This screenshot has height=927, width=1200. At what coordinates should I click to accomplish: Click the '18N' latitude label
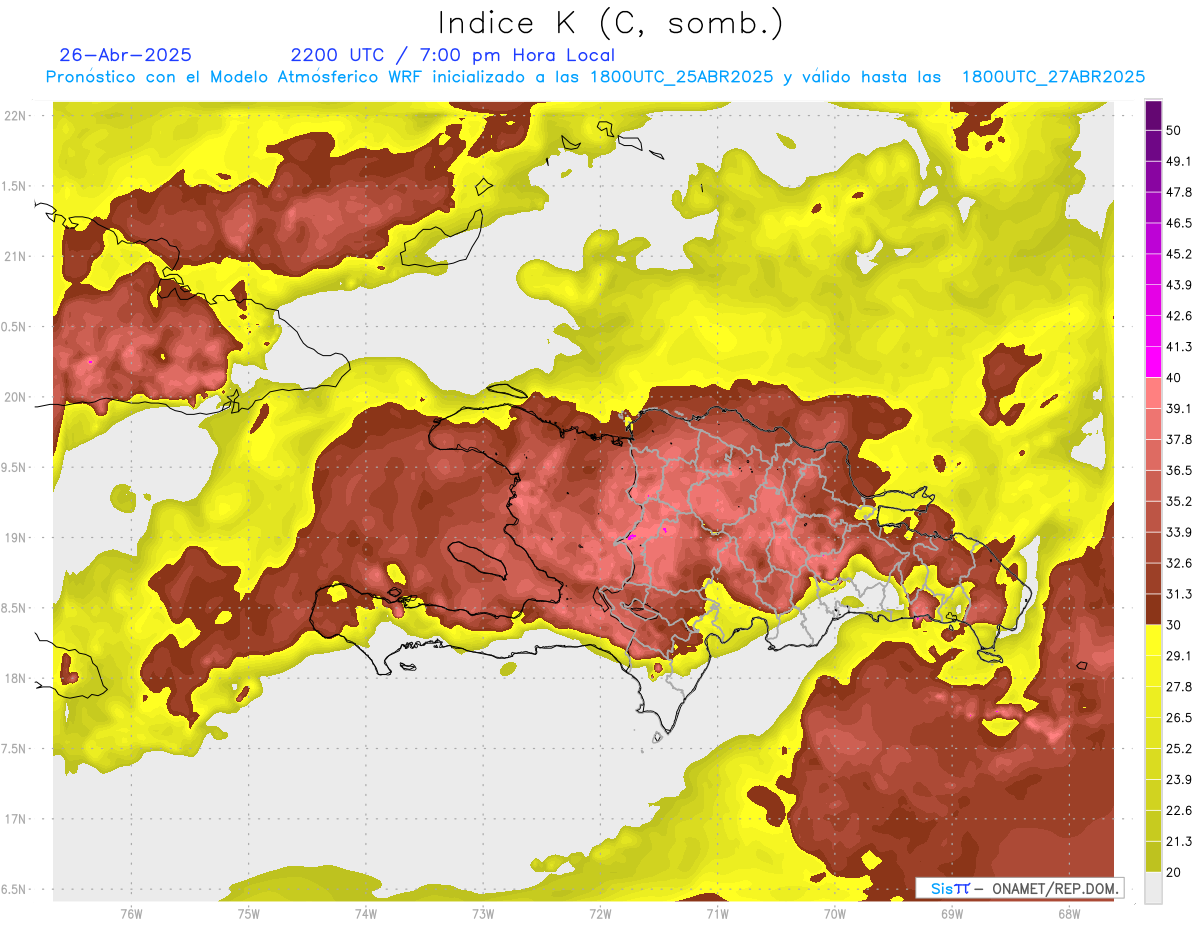pos(16,679)
